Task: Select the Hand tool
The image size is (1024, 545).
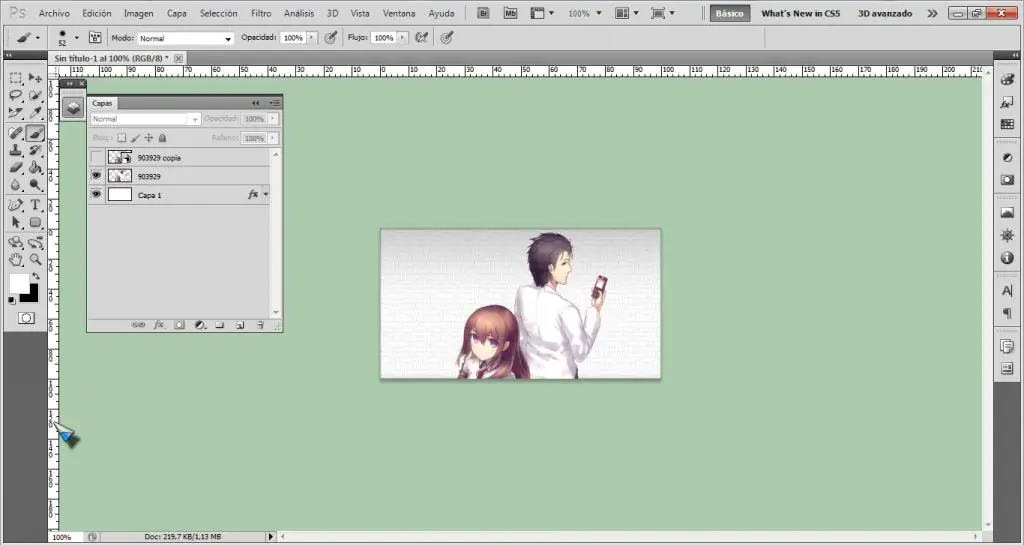Action: (x=16, y=260)
